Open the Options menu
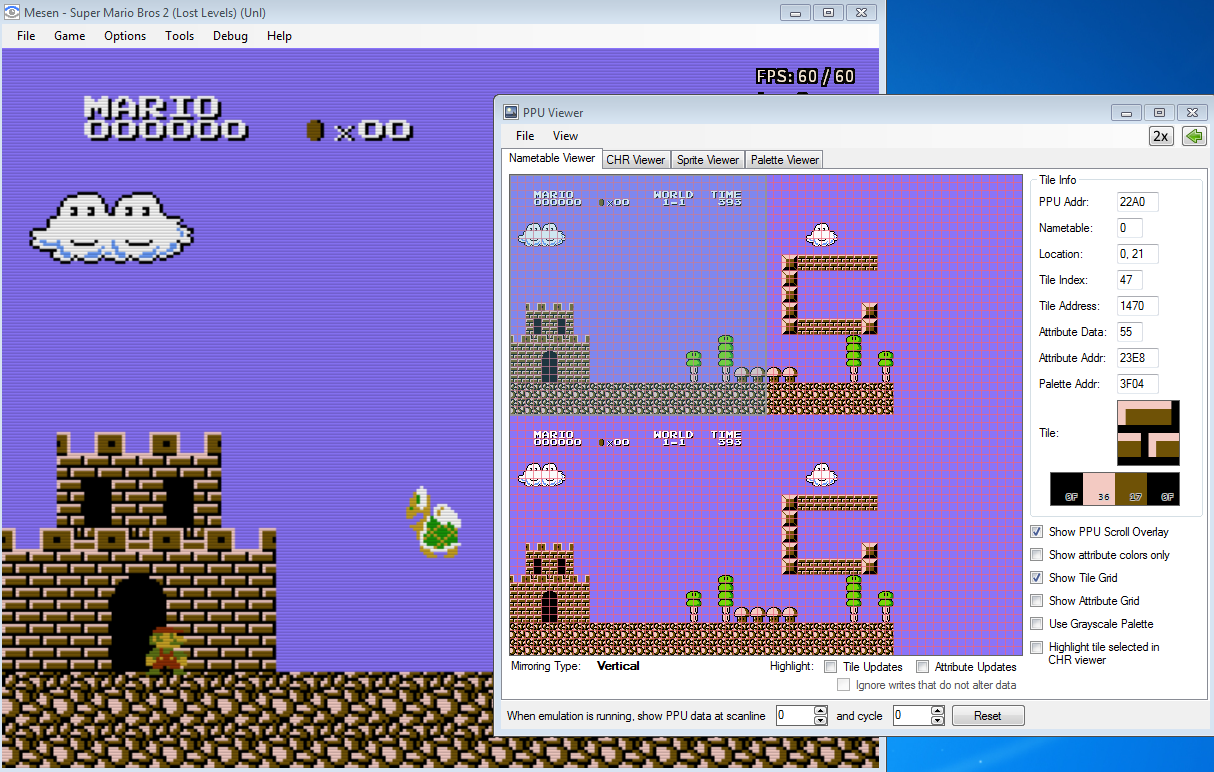Image resolution: width=1214 pixels, height=772 pixels. point(125,36)
